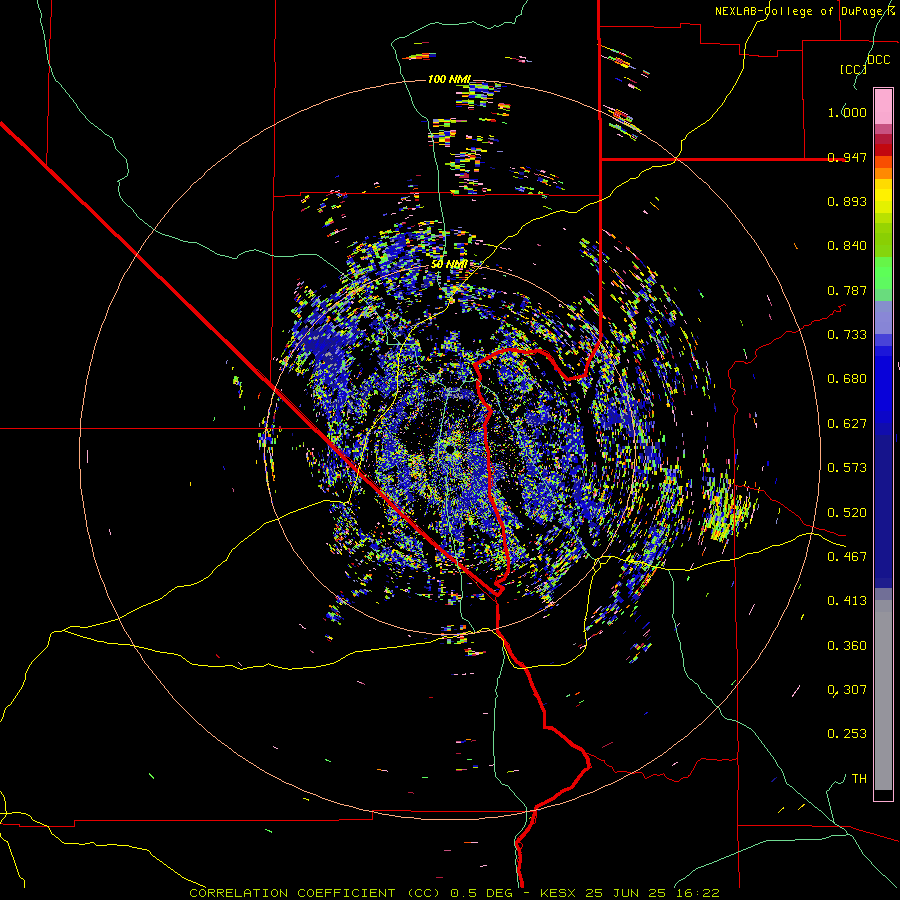Click the 0.413 color scale label
The image size is (900, 900).
[847, 601]
